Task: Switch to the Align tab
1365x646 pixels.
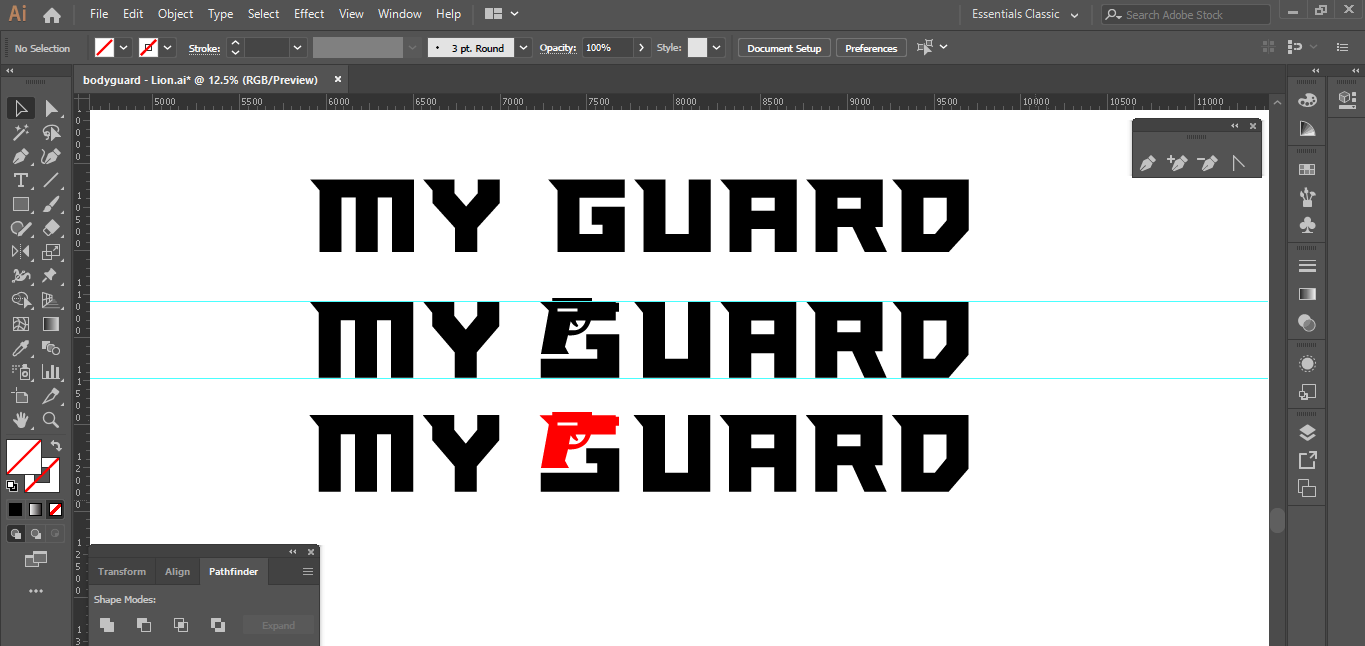Action: coord(177,572)
